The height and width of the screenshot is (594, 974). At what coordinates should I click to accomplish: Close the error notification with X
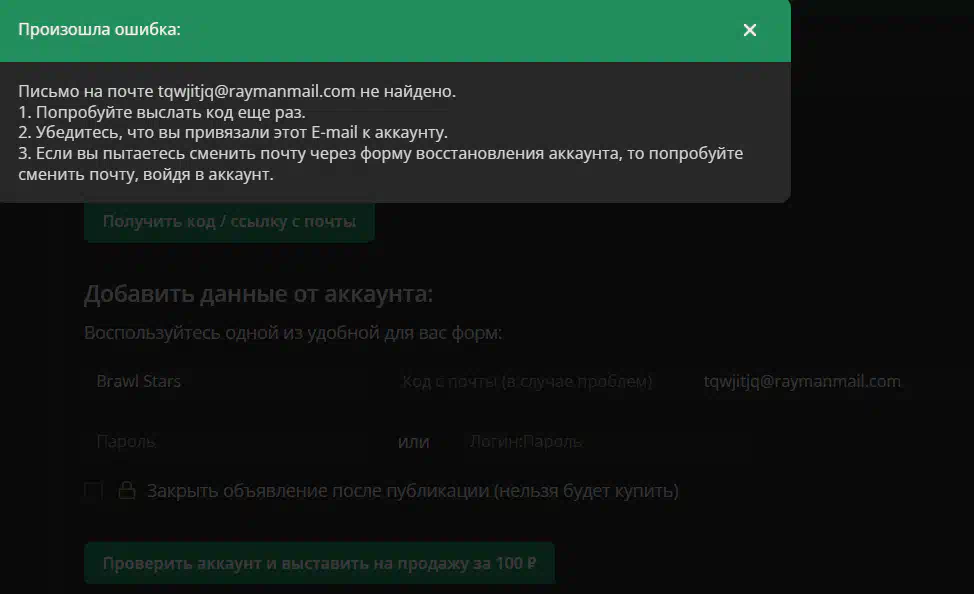pyautogui.click(x=750, y=30)
